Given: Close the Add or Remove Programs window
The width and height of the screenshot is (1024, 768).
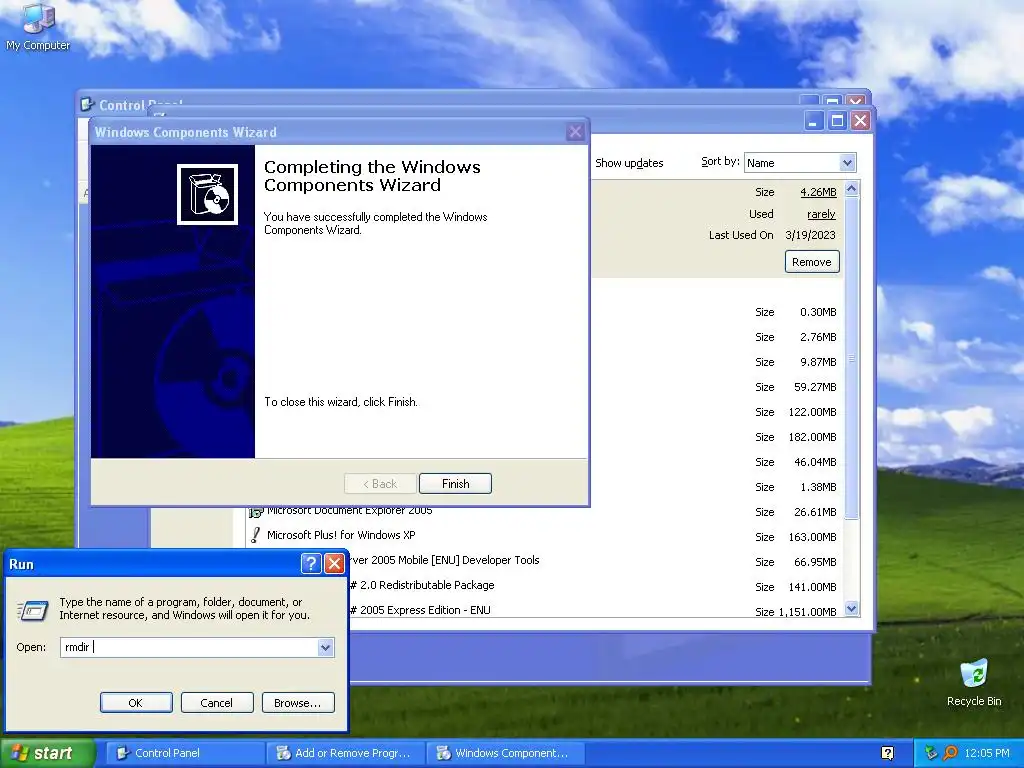Looking at the screenshot, I should point(861,121).
